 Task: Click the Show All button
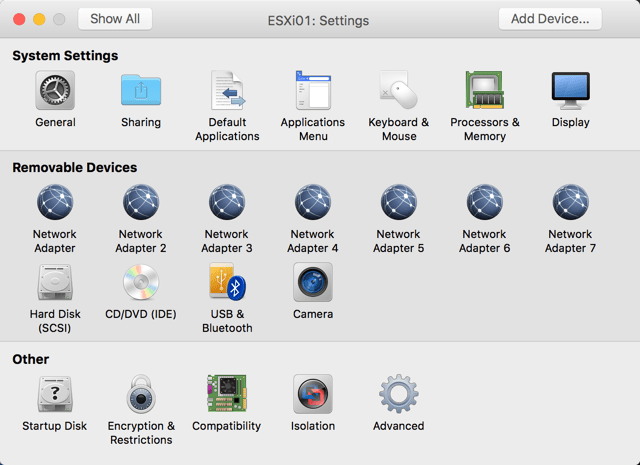[114, 19]
